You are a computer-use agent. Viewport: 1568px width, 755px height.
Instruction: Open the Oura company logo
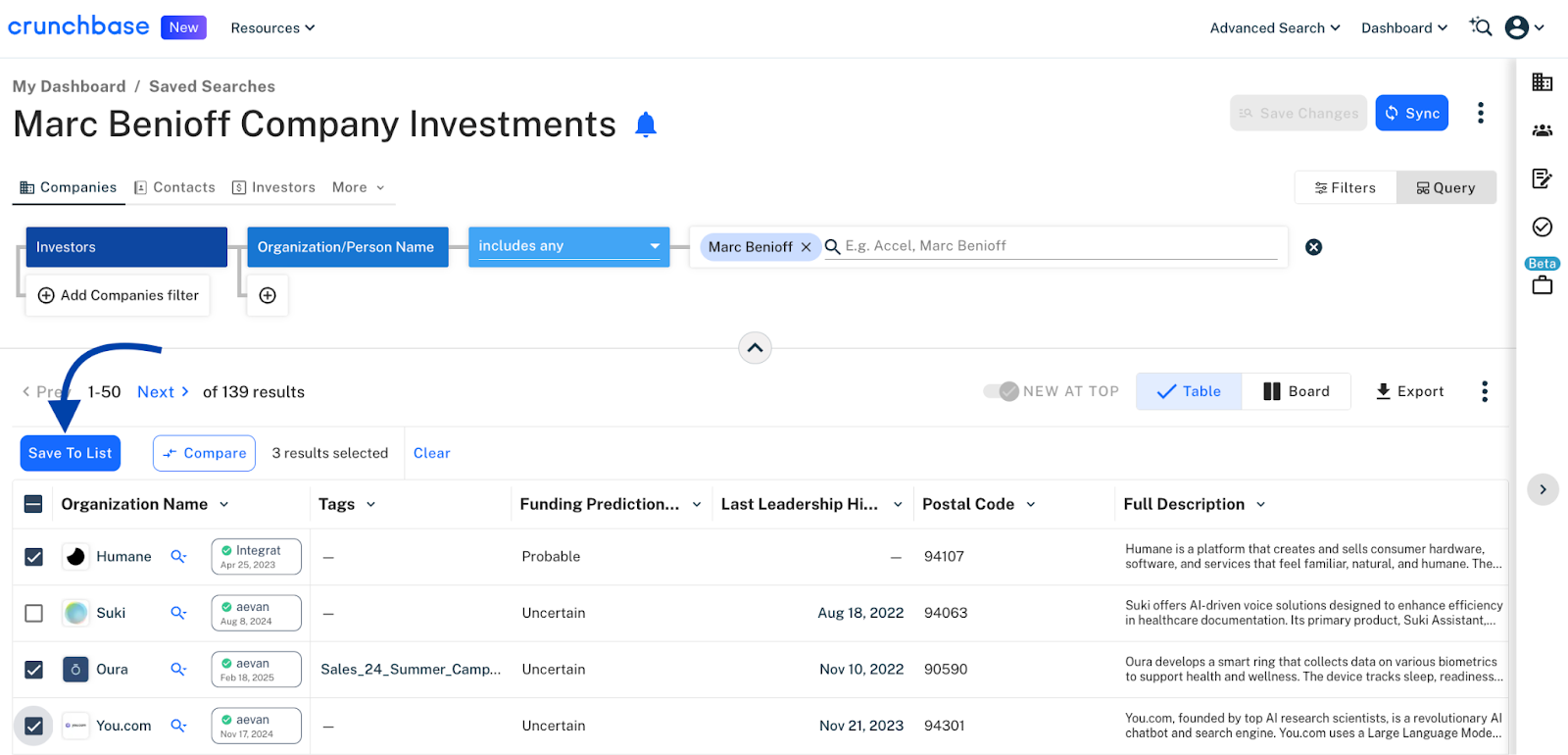click(75, 669)
